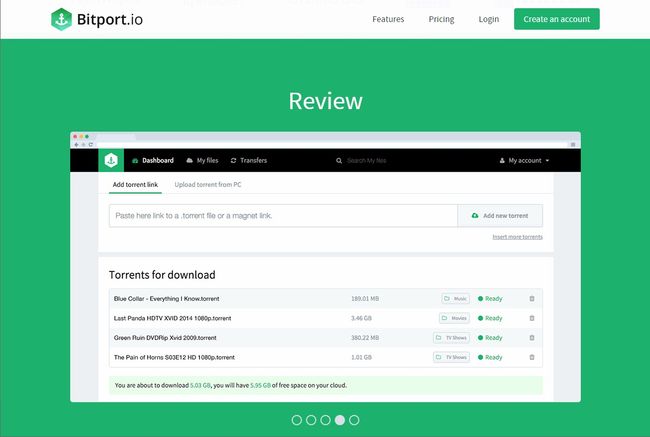
Task: Click the Review slide screenshot
Action: pos(325,267)
